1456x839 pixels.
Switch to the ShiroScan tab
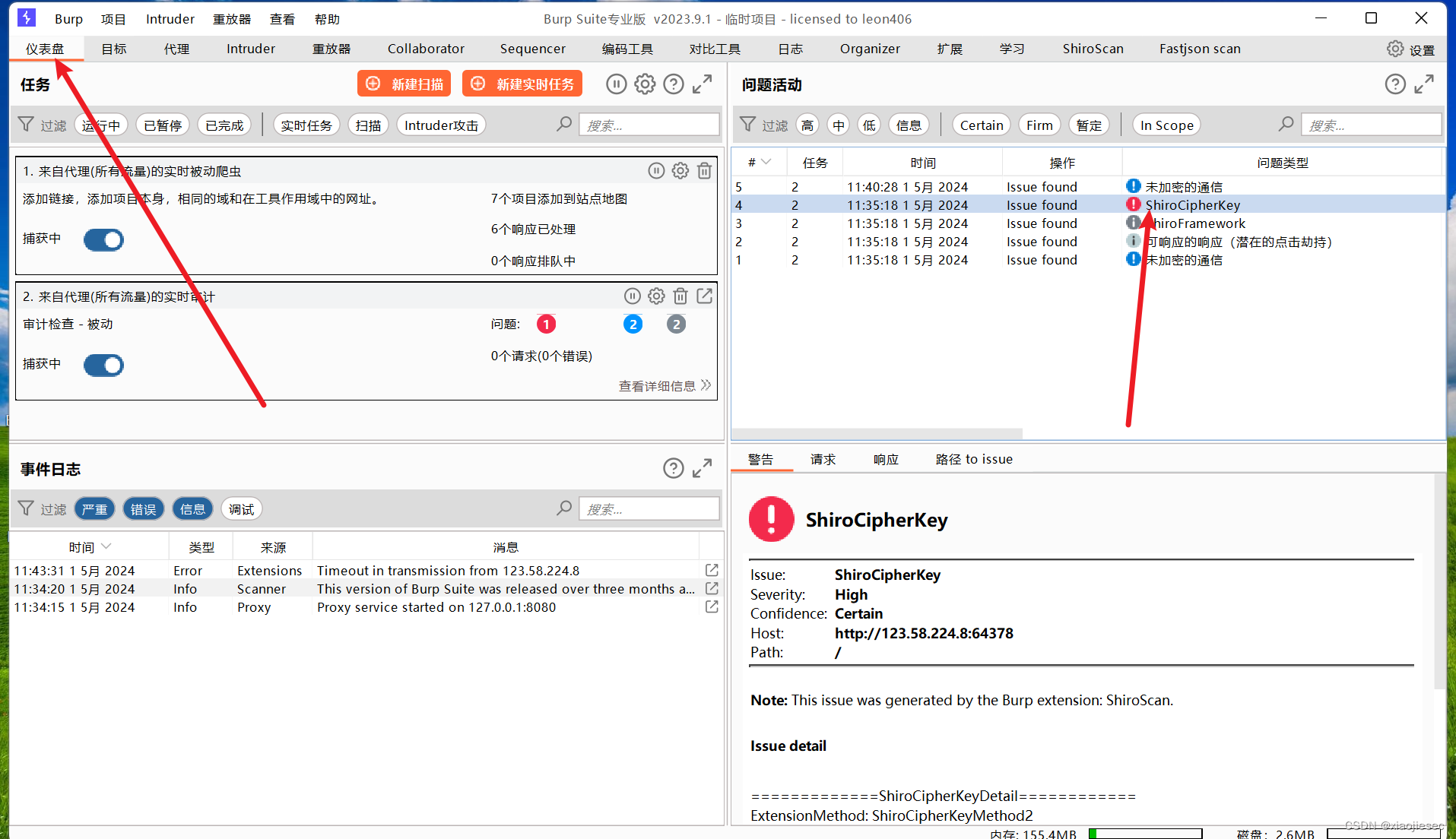[x=1093, y=49]
